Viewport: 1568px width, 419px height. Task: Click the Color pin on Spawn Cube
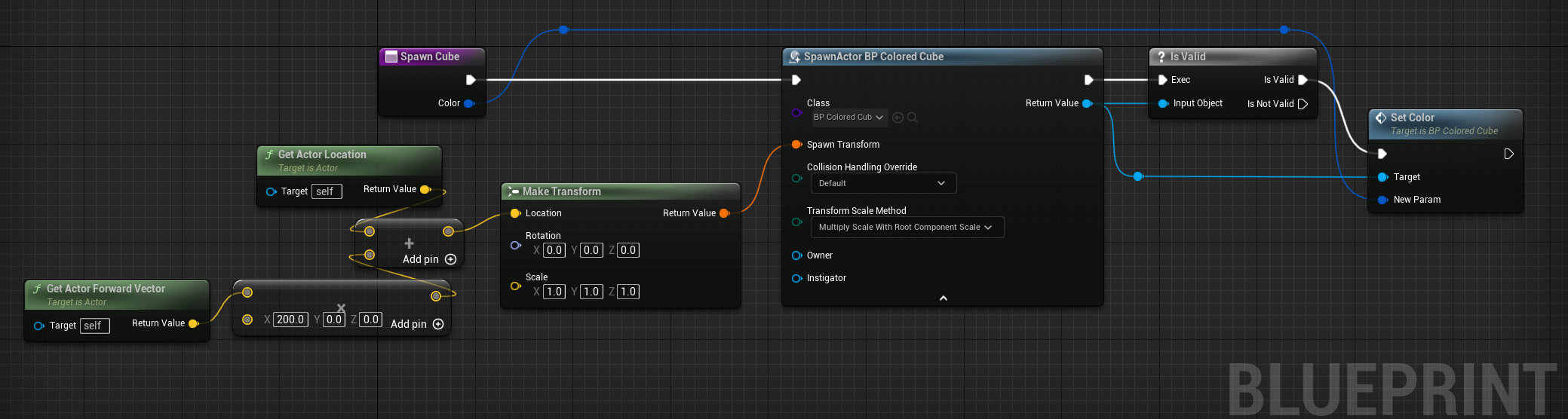[469, 103]
